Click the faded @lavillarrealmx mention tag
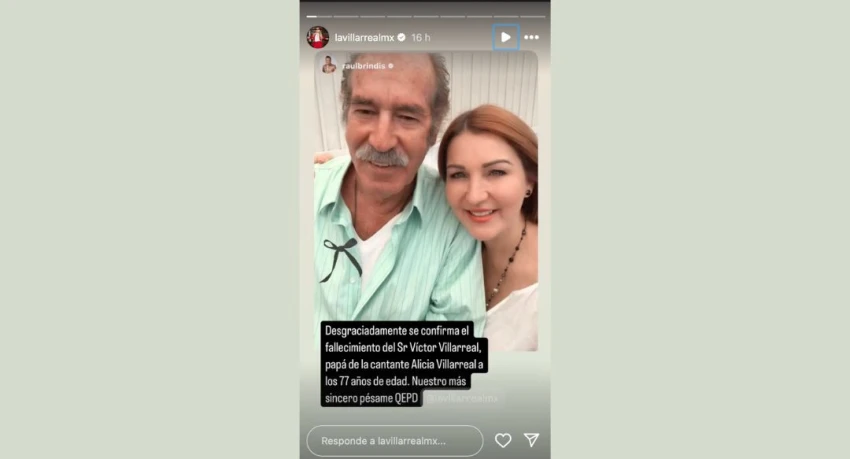 coord(462,398)
